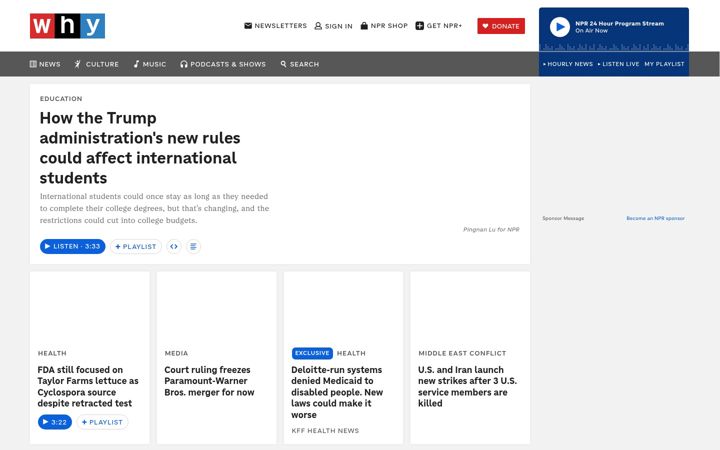Play Hourly News
The height and width of the screenshot is (450, 720).
point(568,64)
